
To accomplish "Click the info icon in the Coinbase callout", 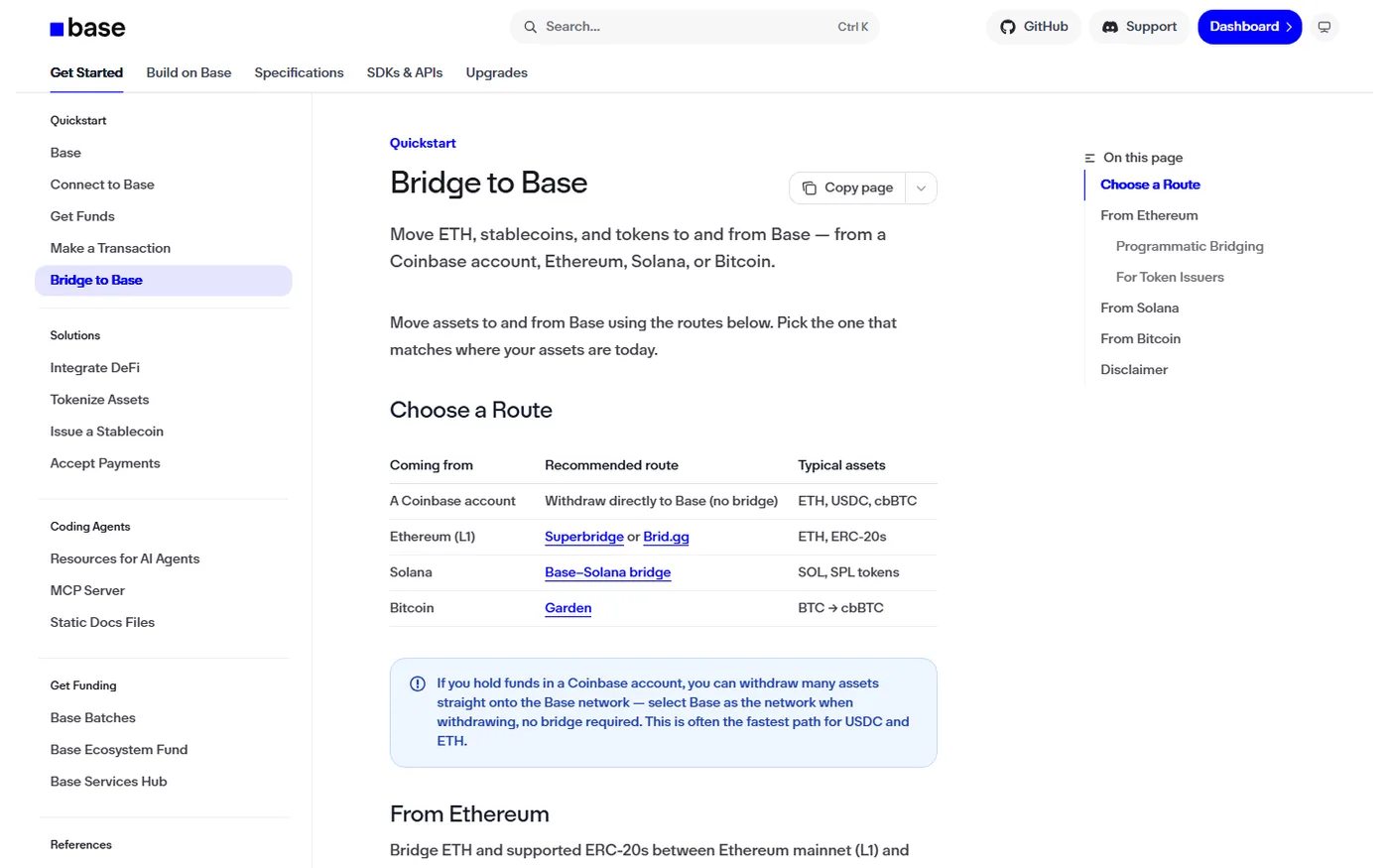I will (x=418, y=683).
